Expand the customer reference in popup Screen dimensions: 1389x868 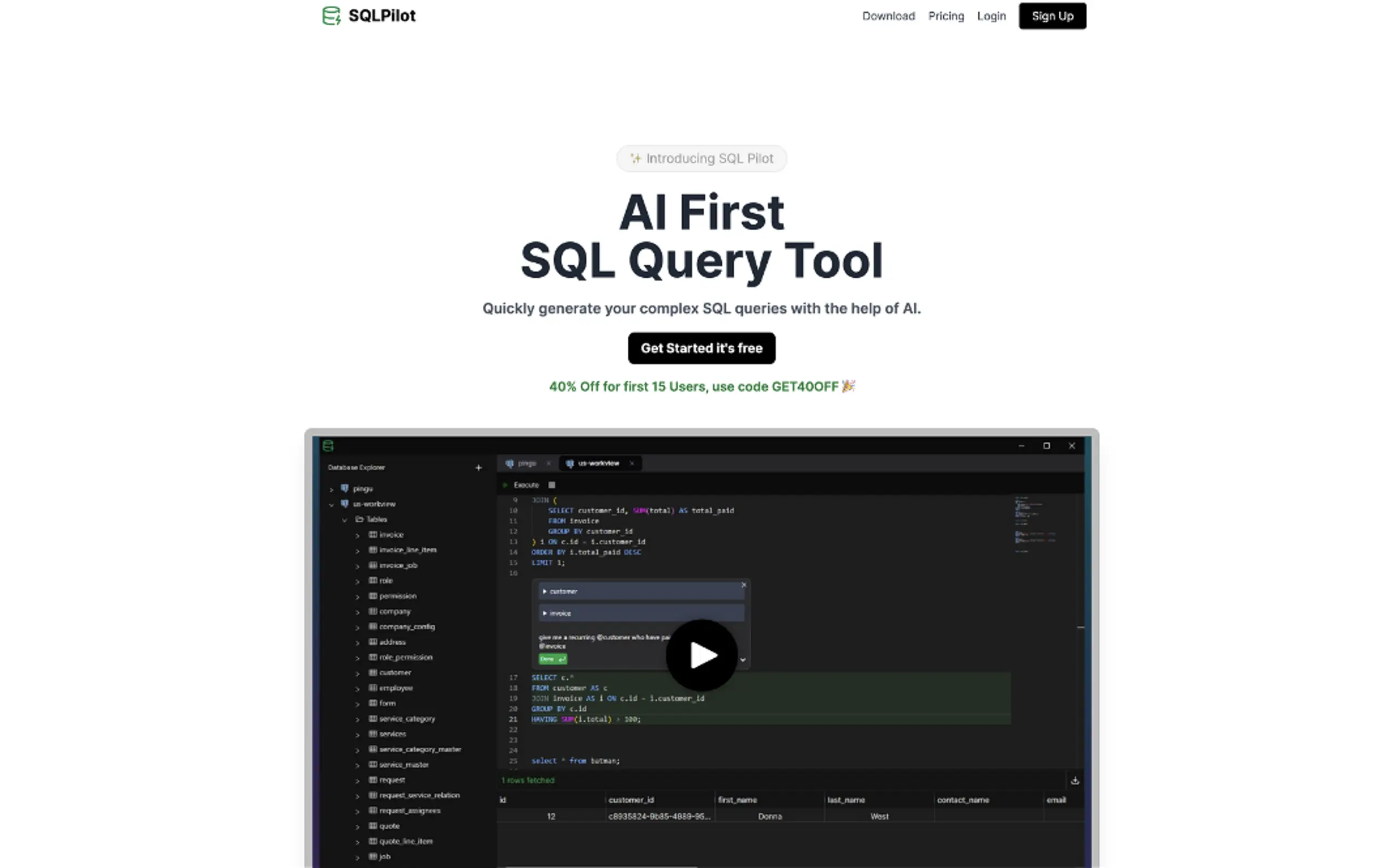coord(544,591)
